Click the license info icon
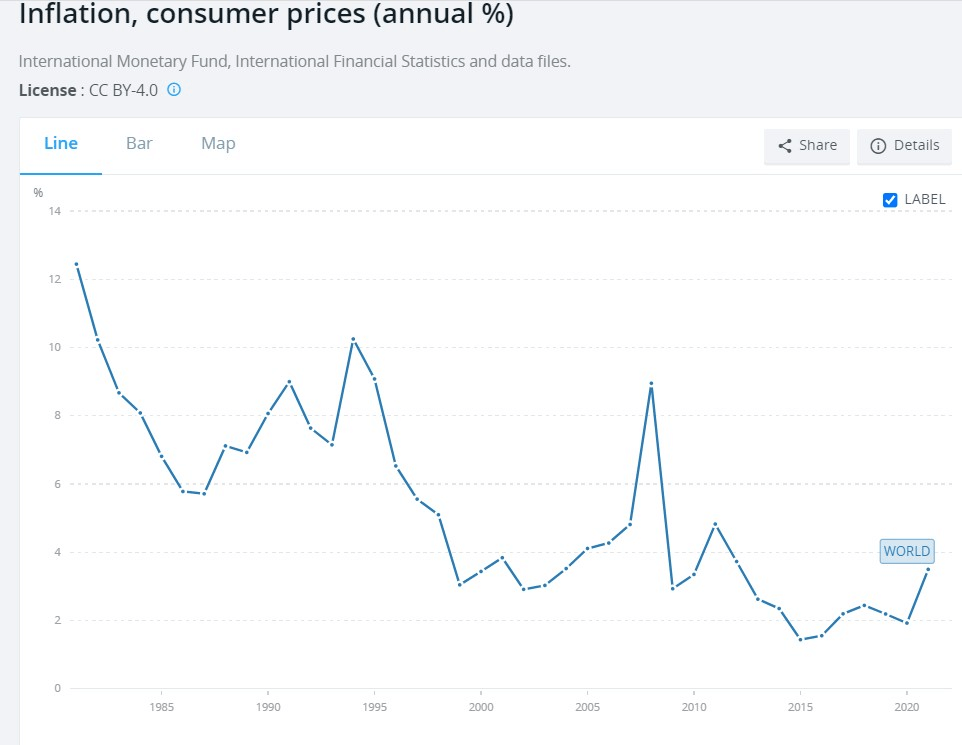 pyautogui.click(x=174, y=90)
